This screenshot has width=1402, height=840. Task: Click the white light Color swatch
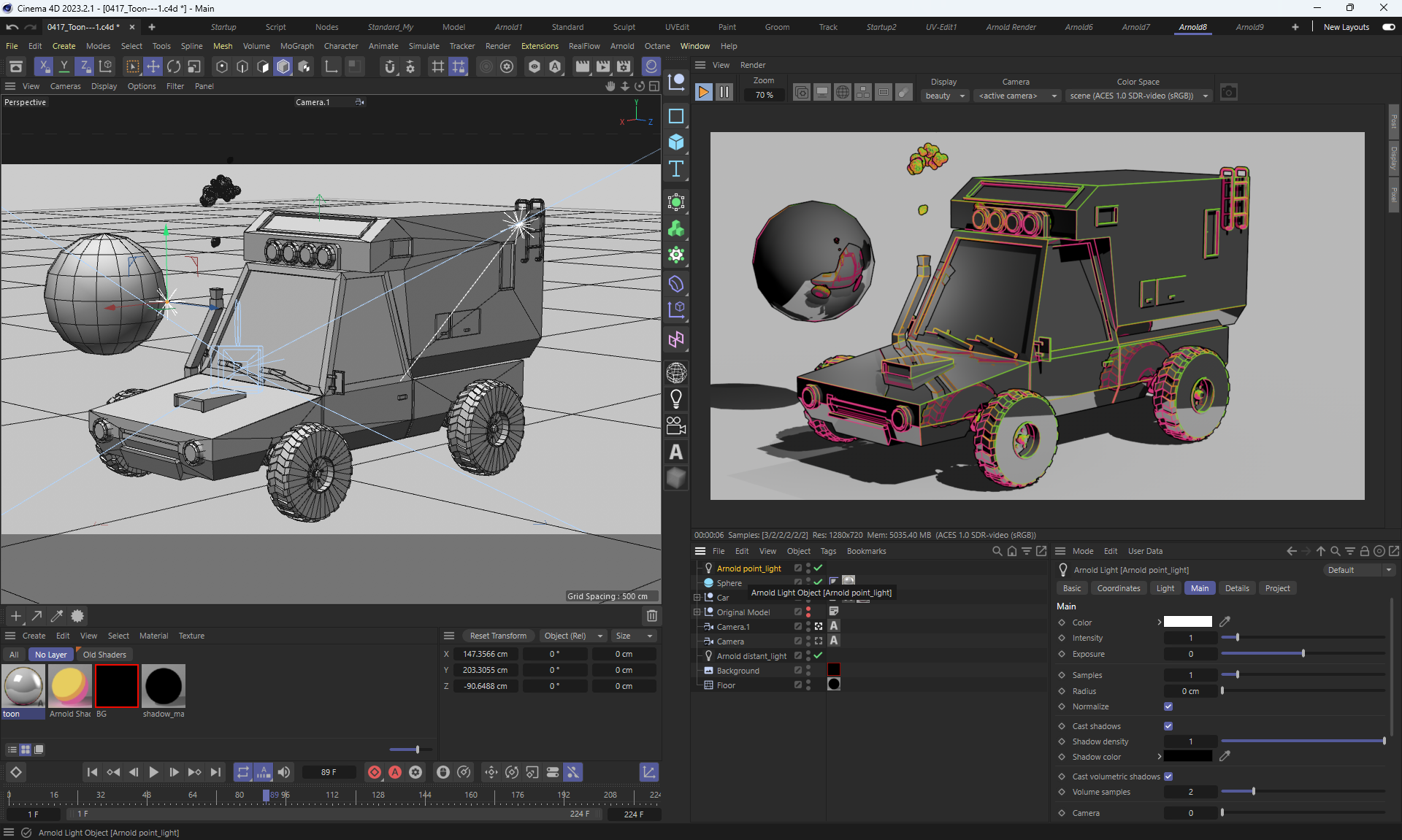click(x=1187, y=623)
